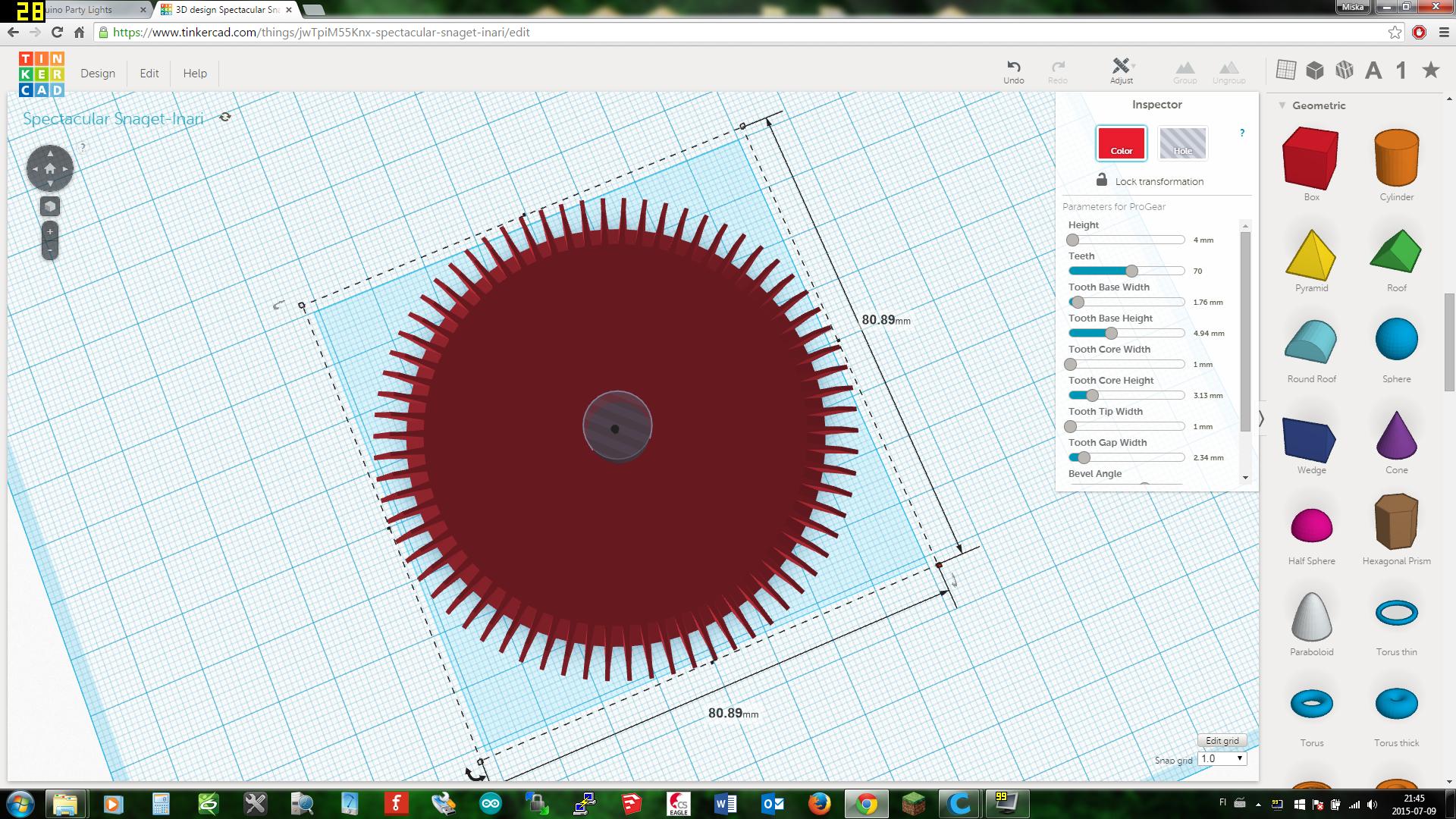
Task: Open Word from the taskbar
Action: (726, 803)
